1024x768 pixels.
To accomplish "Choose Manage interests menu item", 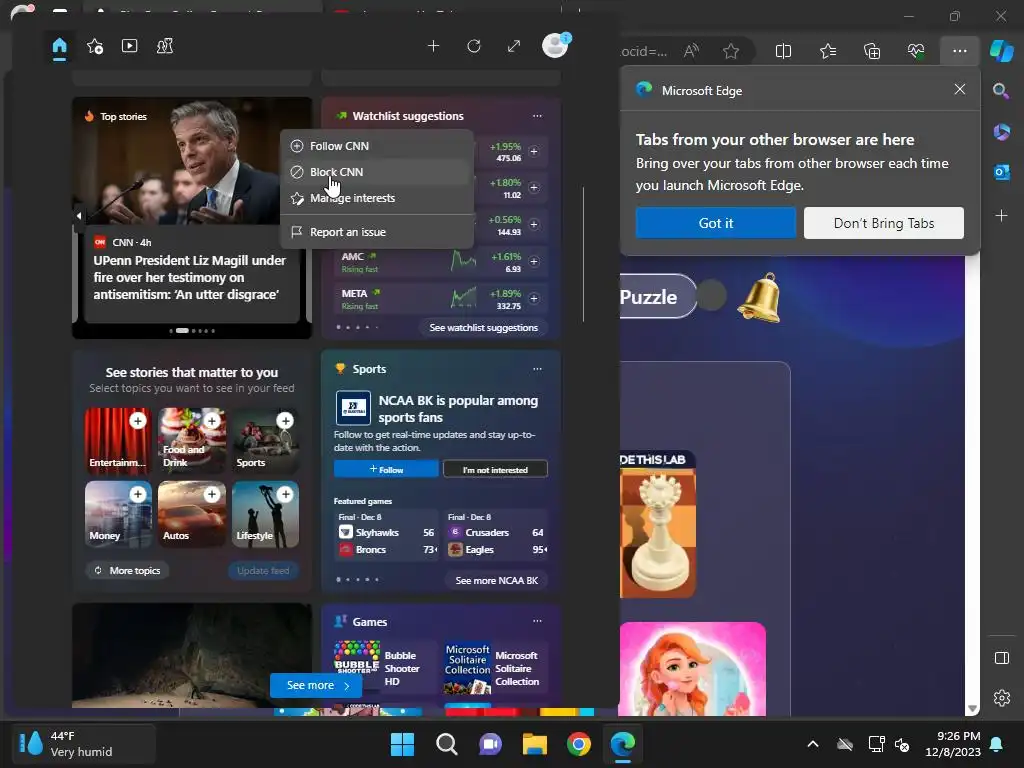I will 377,199.
